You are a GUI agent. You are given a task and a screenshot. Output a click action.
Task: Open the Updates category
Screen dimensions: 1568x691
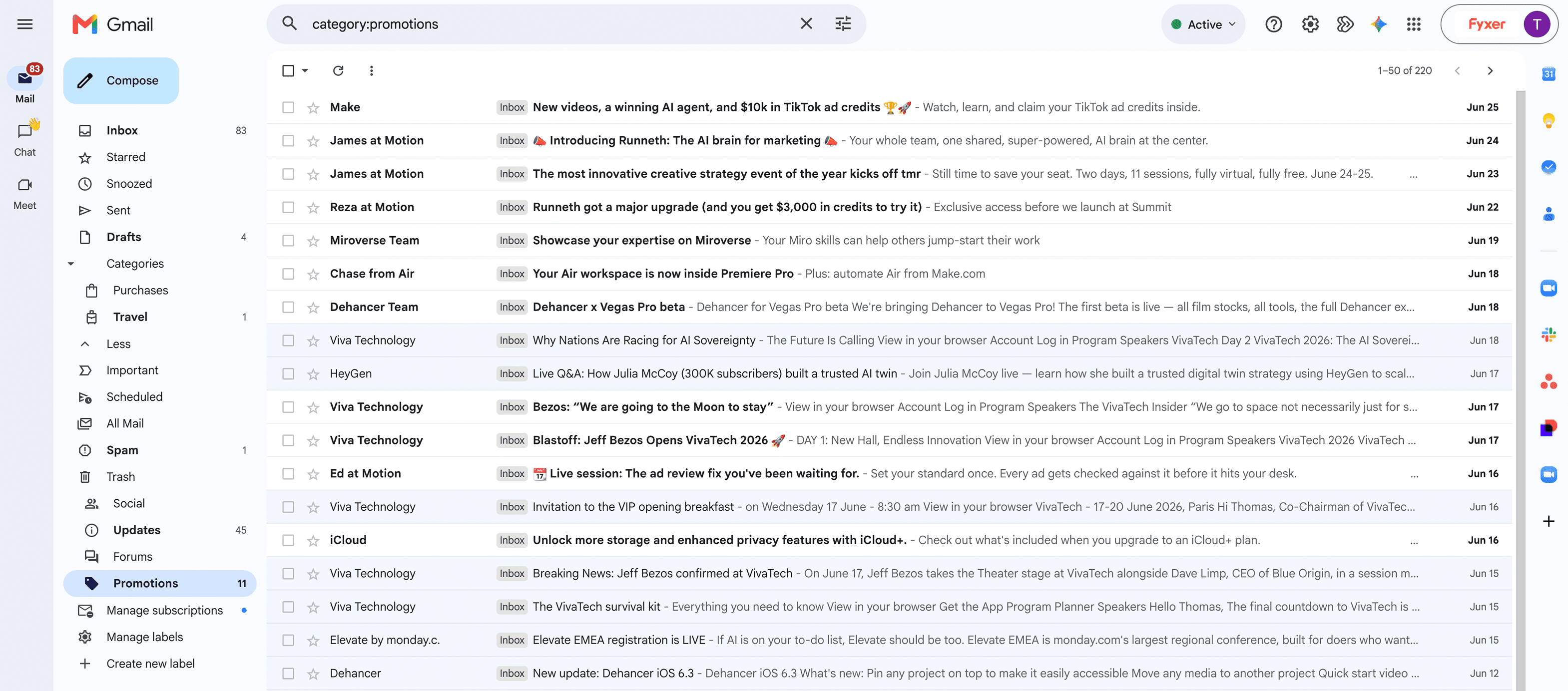click(159, 530)
